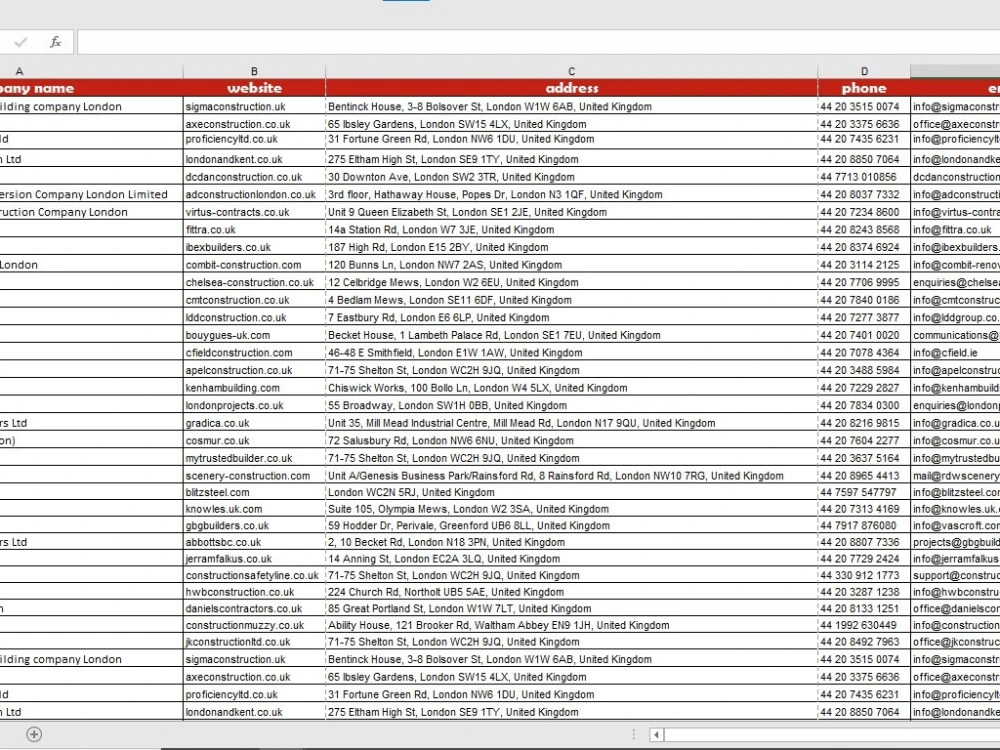Click address '14a Station Rd, London W7 3JE'
Image resolution: width=1000 pixels, height=750 pixels.
[402, 230]
